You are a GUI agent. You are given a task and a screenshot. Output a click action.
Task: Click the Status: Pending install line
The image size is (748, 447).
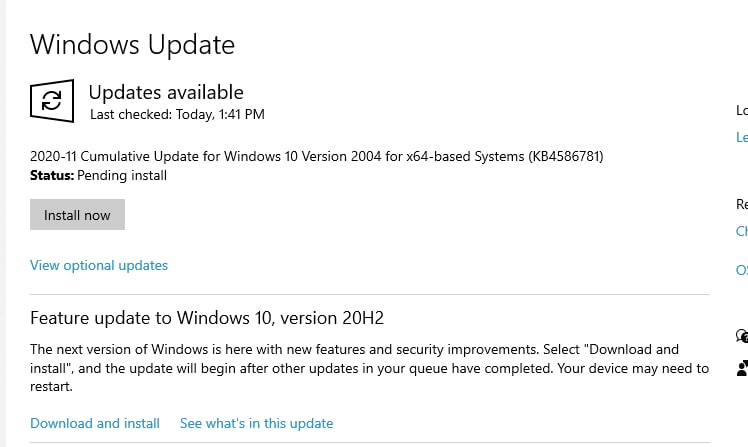[98, 176]
